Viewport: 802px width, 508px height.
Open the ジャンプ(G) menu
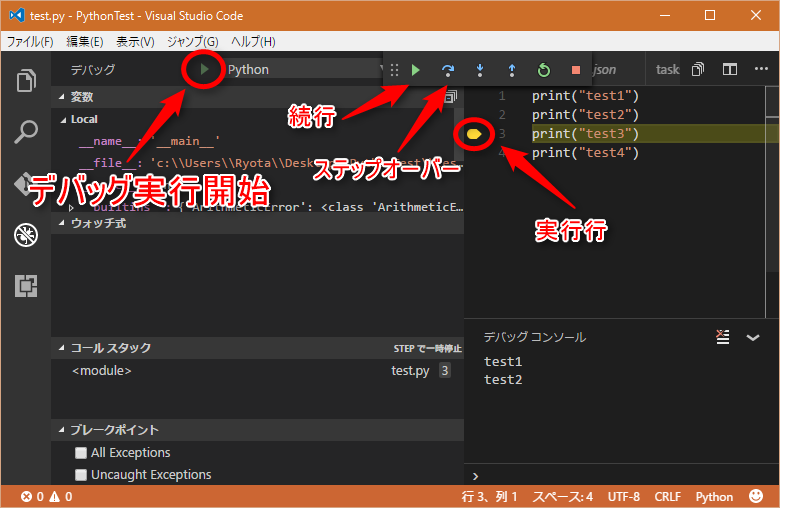(x=192, y=41)
